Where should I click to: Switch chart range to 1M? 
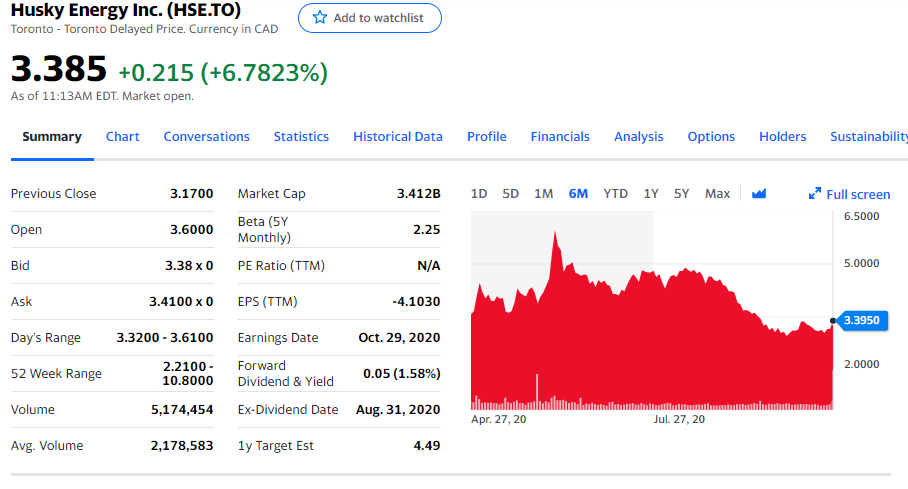point(543,194)
